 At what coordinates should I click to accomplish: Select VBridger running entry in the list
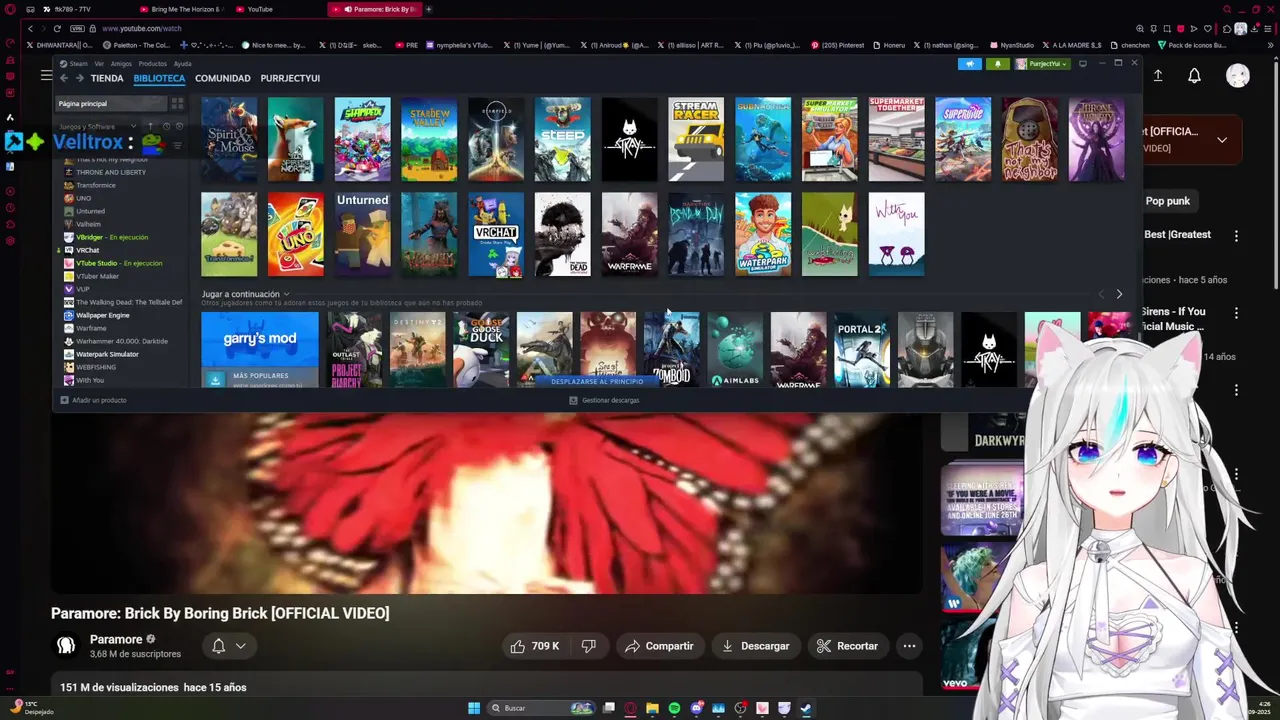click(x=111, y=237)
